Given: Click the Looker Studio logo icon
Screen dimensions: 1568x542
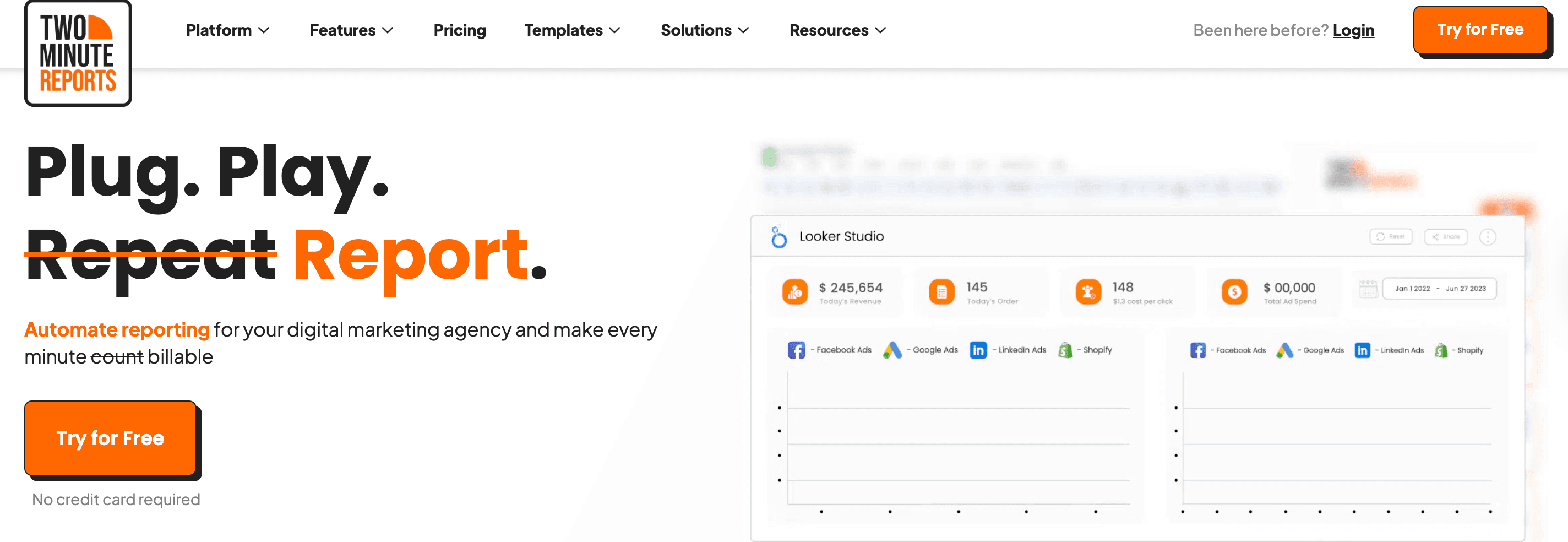Looking at the screenshot, I should [778, 237].
